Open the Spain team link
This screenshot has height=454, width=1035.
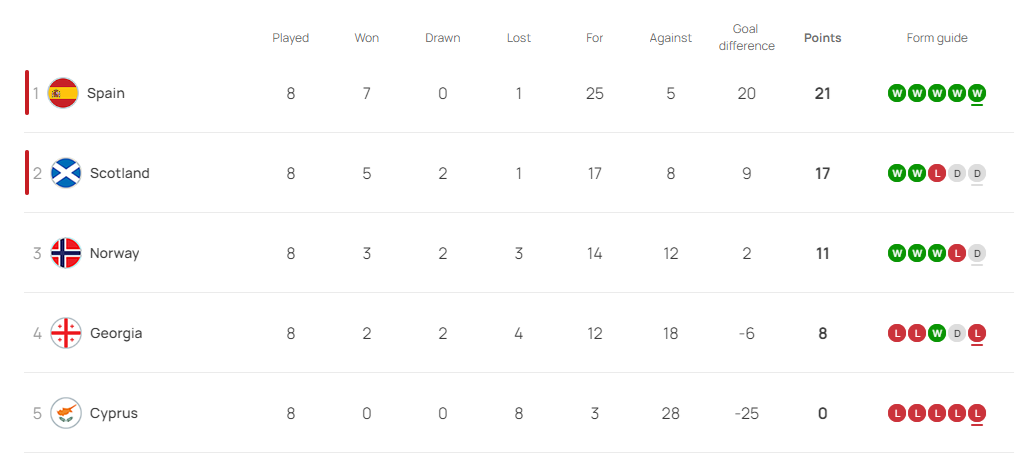point(106,93)
